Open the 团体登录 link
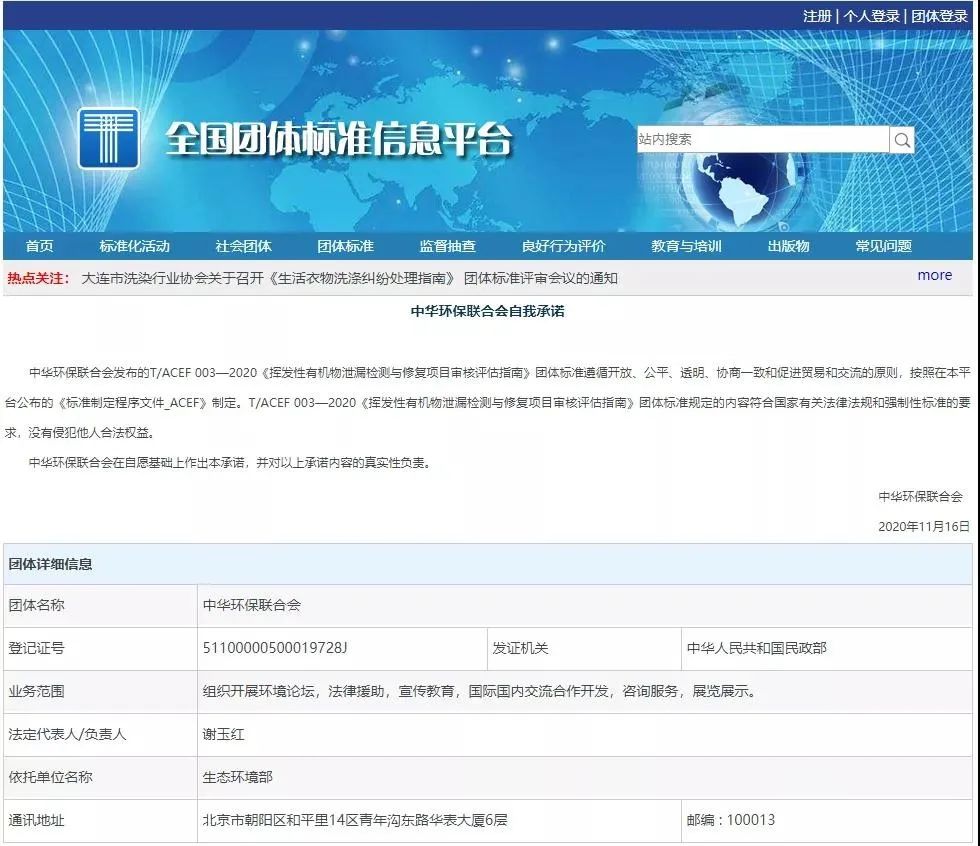The width and height of the screenshot is (980, 846). click(939, 16)
